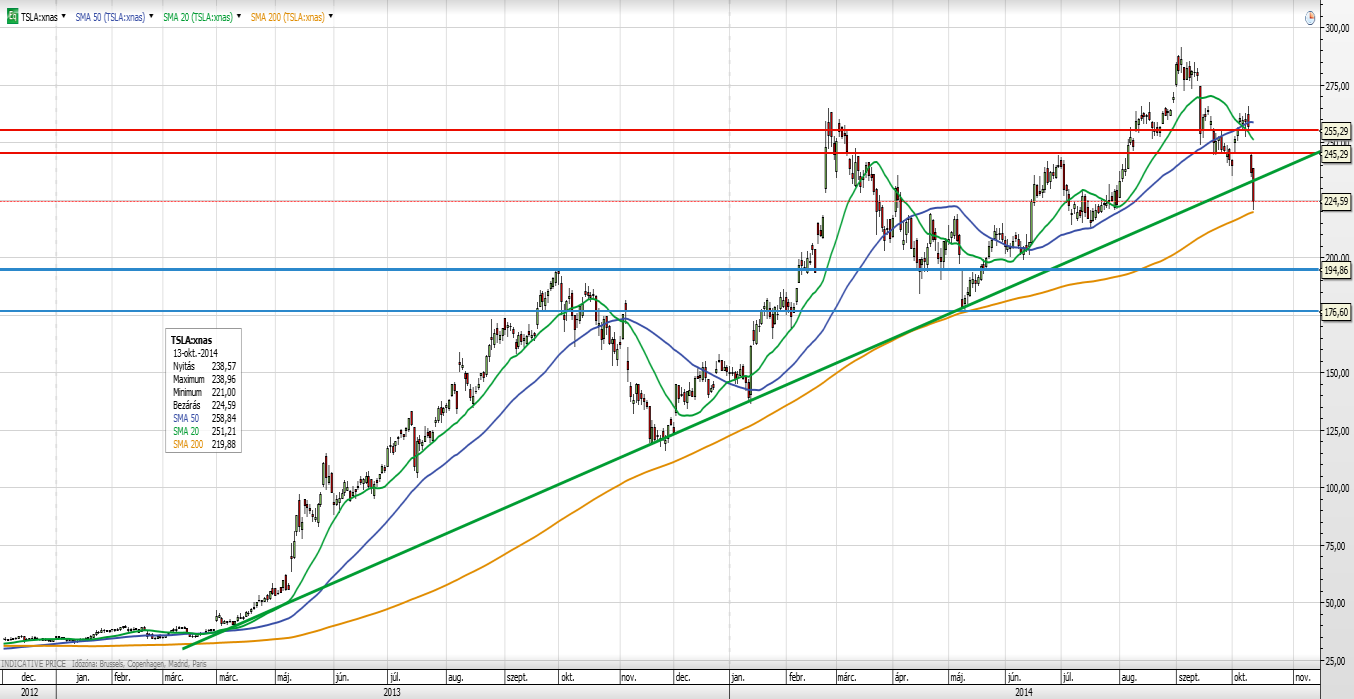Click the Időzóna Brussels, Copenhagen, Madrid, Paris text
The height and width of the screenshot is (699, 1354).
[x=137, y=663]
